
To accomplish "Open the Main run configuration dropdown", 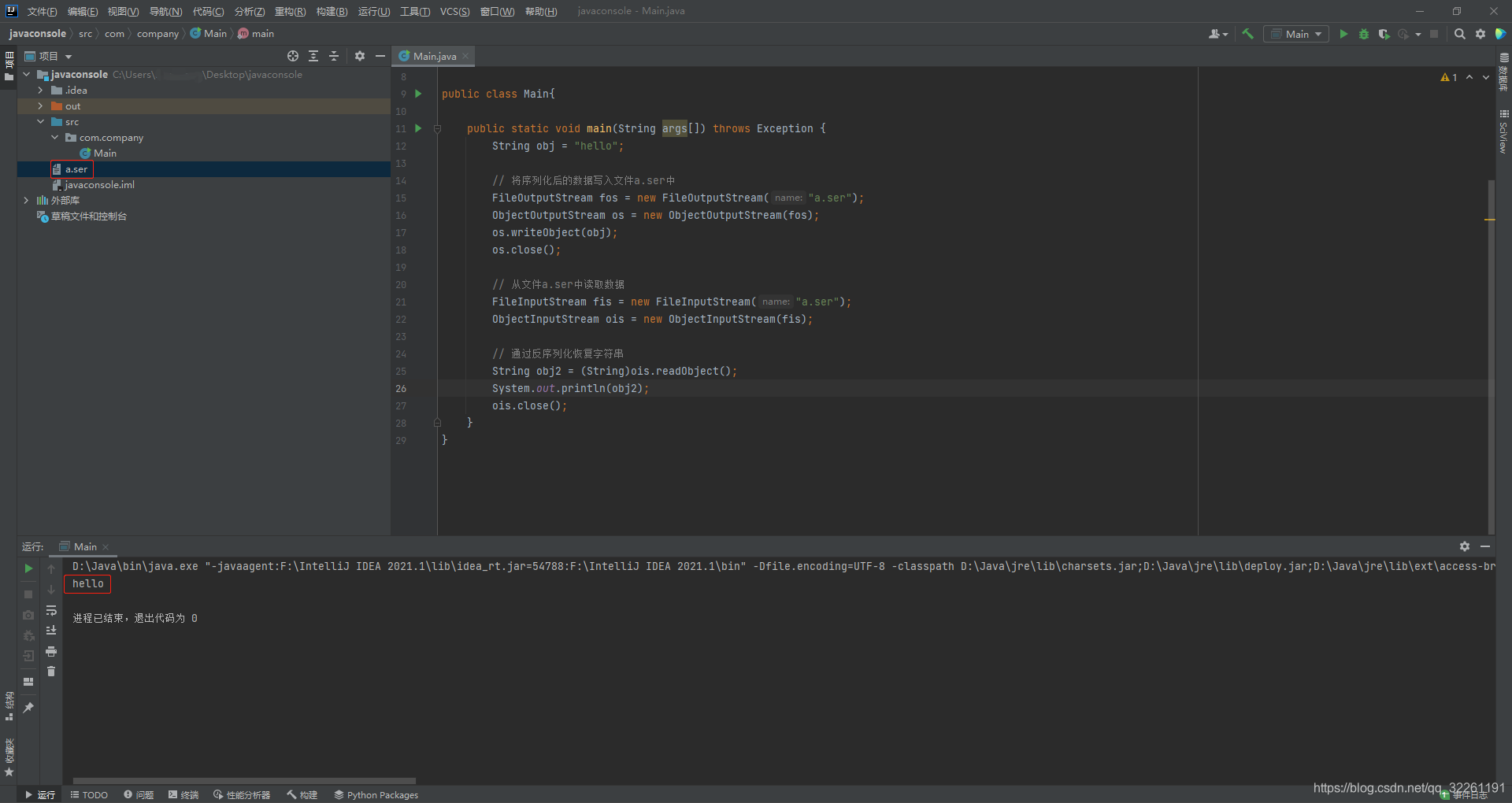I will point(1296,34).
